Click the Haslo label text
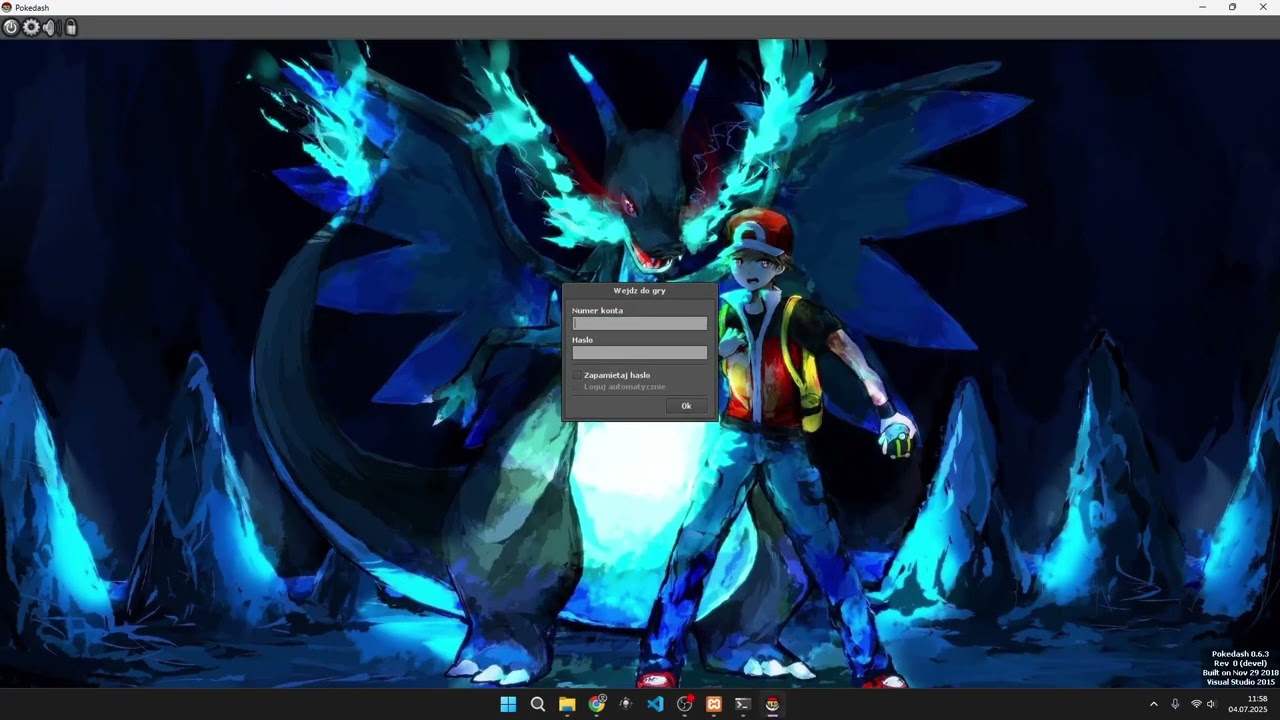The image size is (1280, 720). [582, 340]
